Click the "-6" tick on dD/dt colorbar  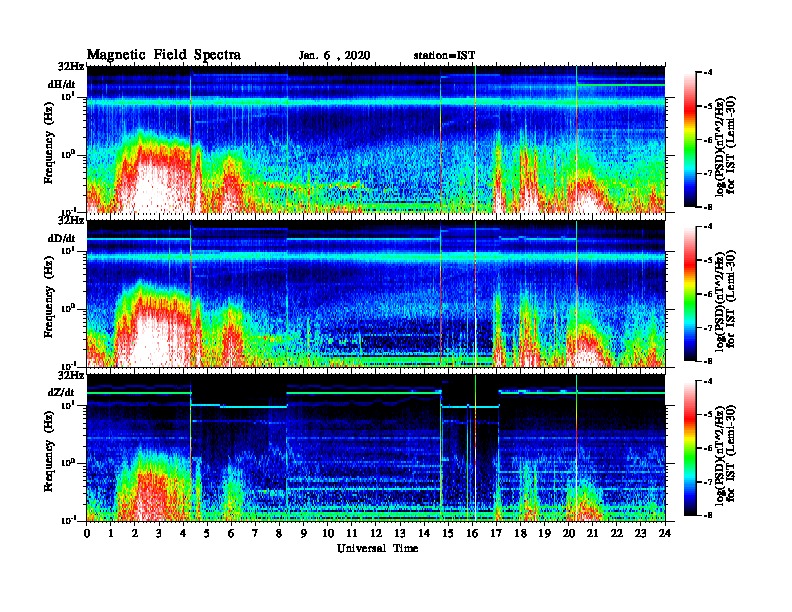point(709,294)
